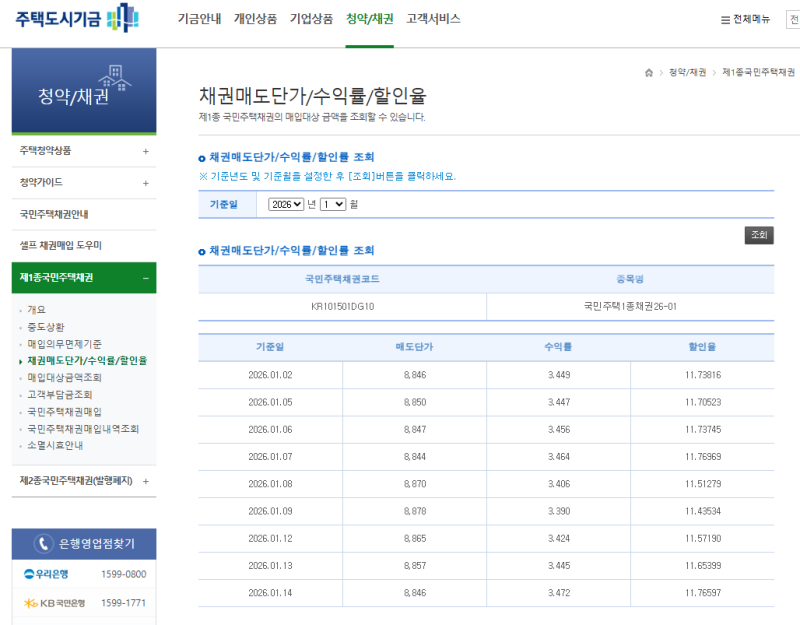
Task: Open 개인상품 top menu
Action: click(x=255, y=19)
